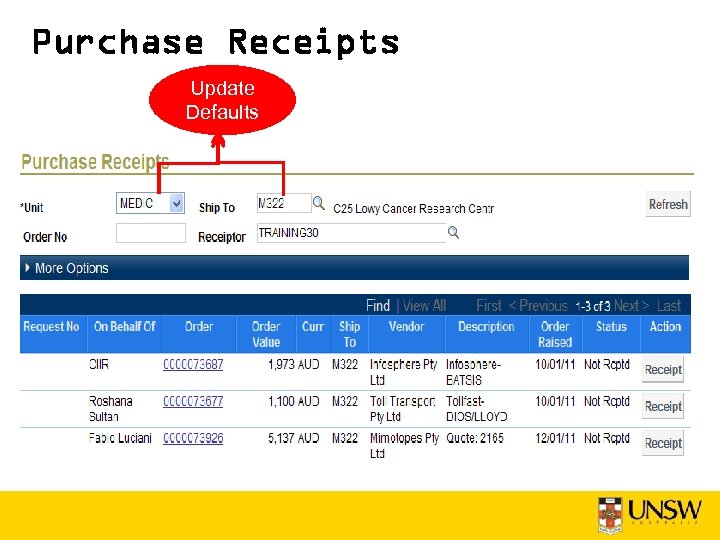Select 'C25 Lowy Cancer Research Centr' text
The width and height of the screenshot is (720, 540).
coord(414,209)
